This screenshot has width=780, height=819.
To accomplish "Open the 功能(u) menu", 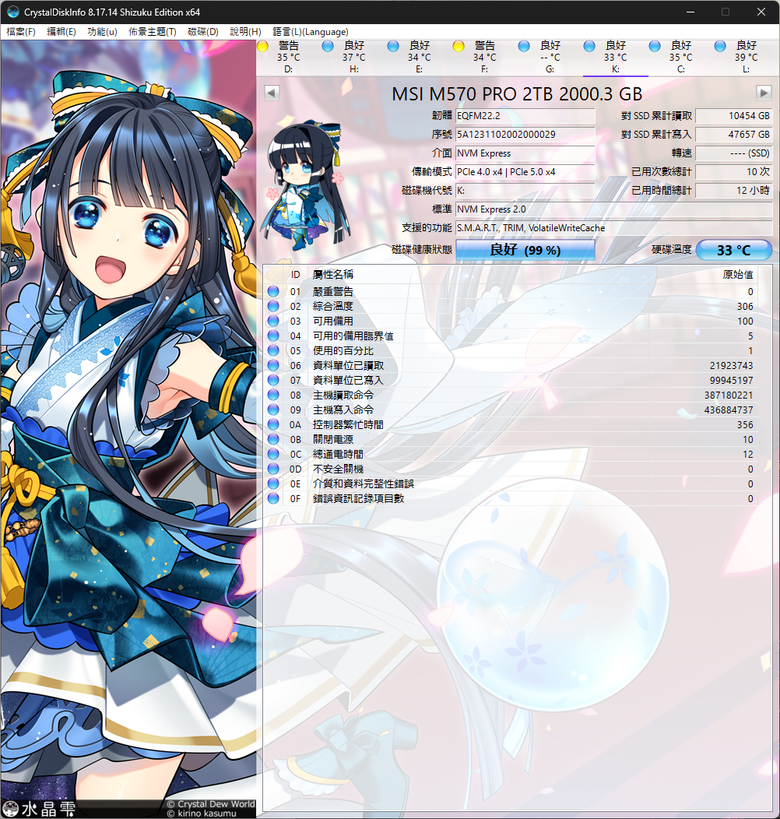I will coord(102,32).
